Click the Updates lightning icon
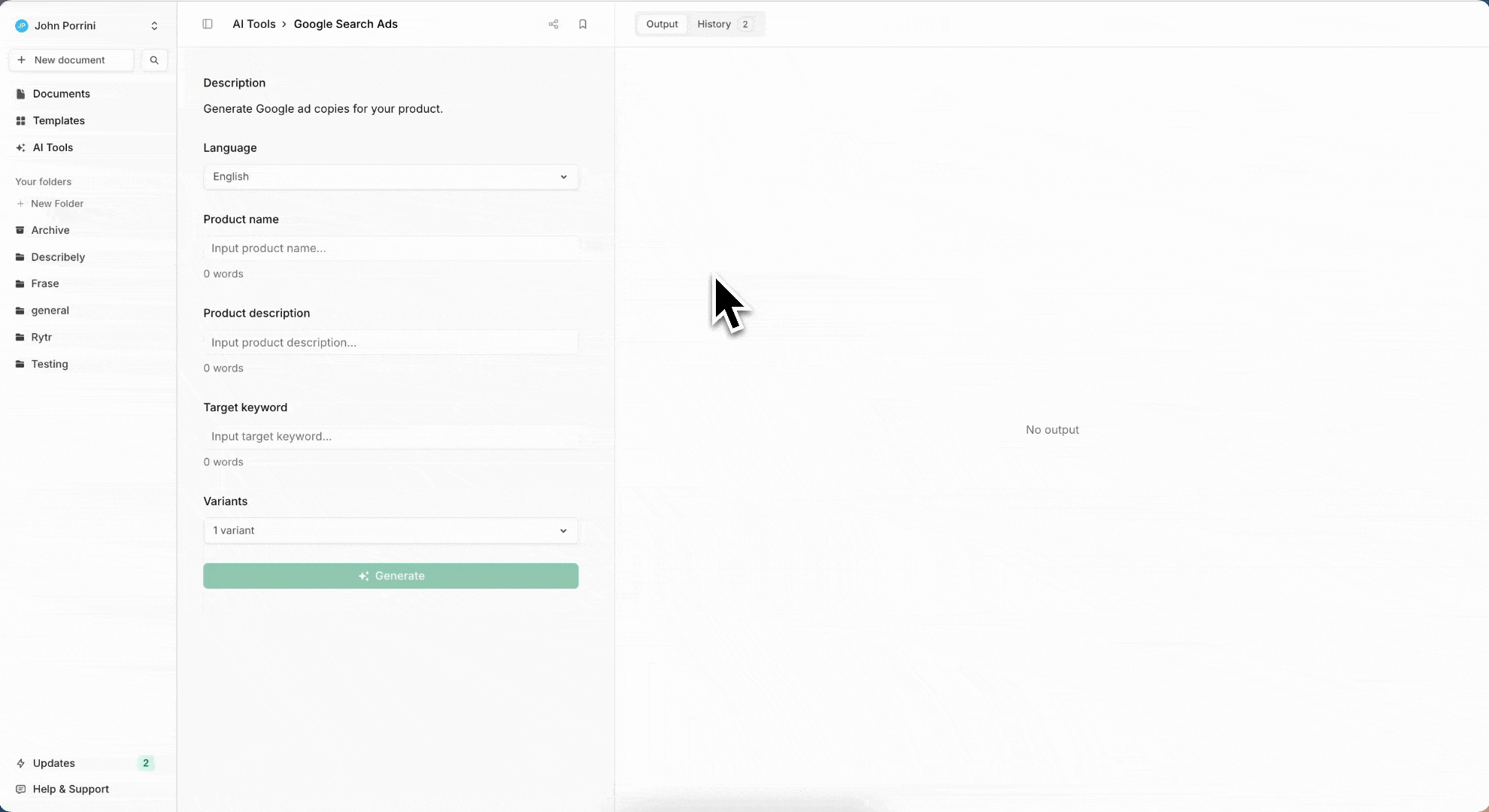 (x=20, y=763)
